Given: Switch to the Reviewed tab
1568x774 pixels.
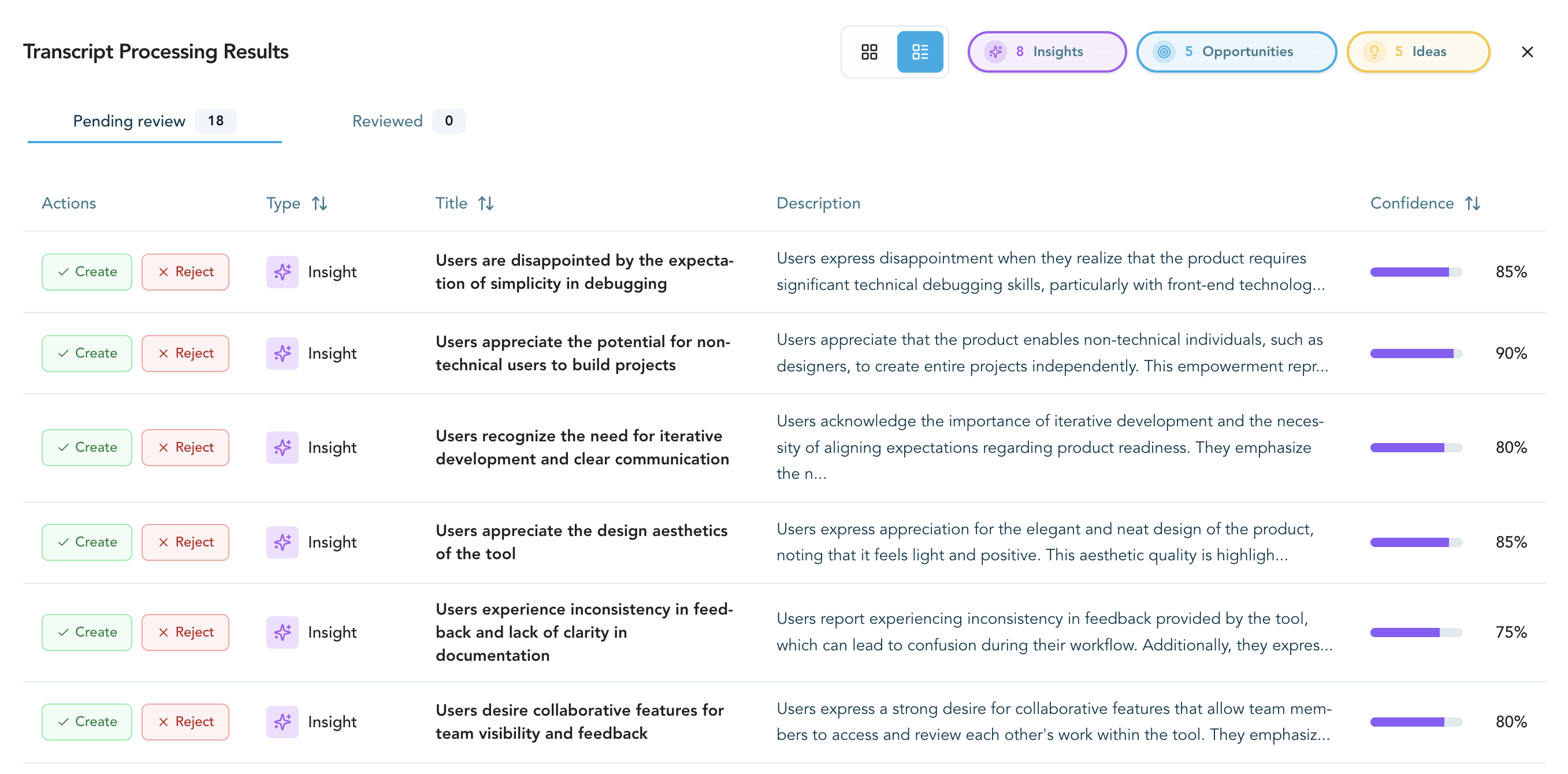Looking at the screenshot, I should pos(387,121).
